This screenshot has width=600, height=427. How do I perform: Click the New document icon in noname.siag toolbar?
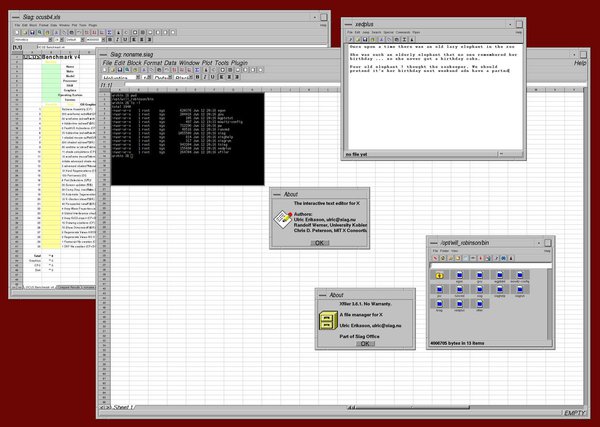(x=104, y=70)
